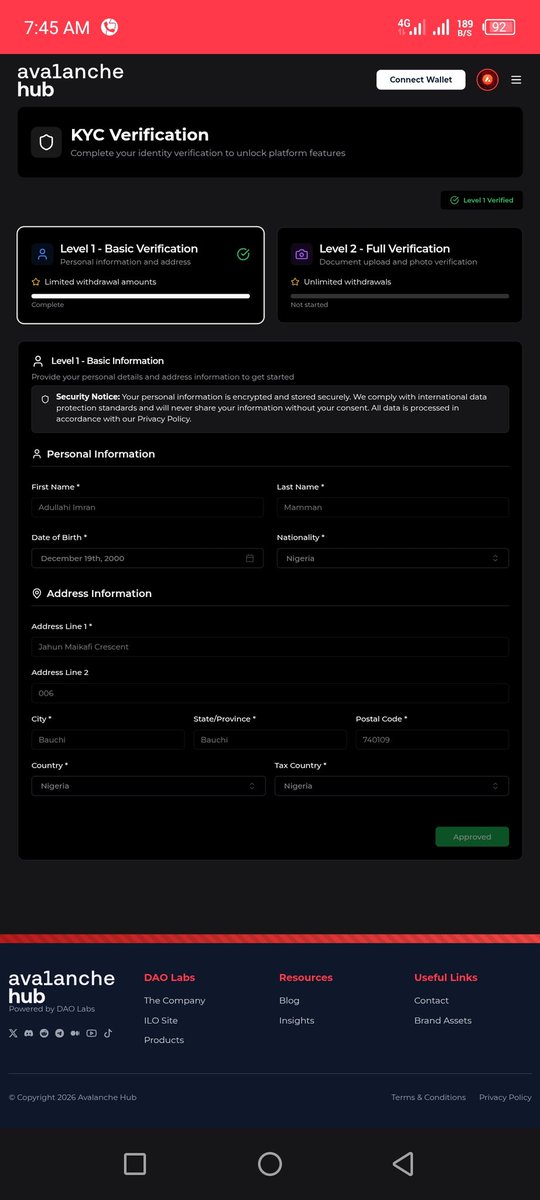Viewport: 540px width, 1200px height.
Task: Tap the Android back navigation button
Action: (x=403, y=1163)
